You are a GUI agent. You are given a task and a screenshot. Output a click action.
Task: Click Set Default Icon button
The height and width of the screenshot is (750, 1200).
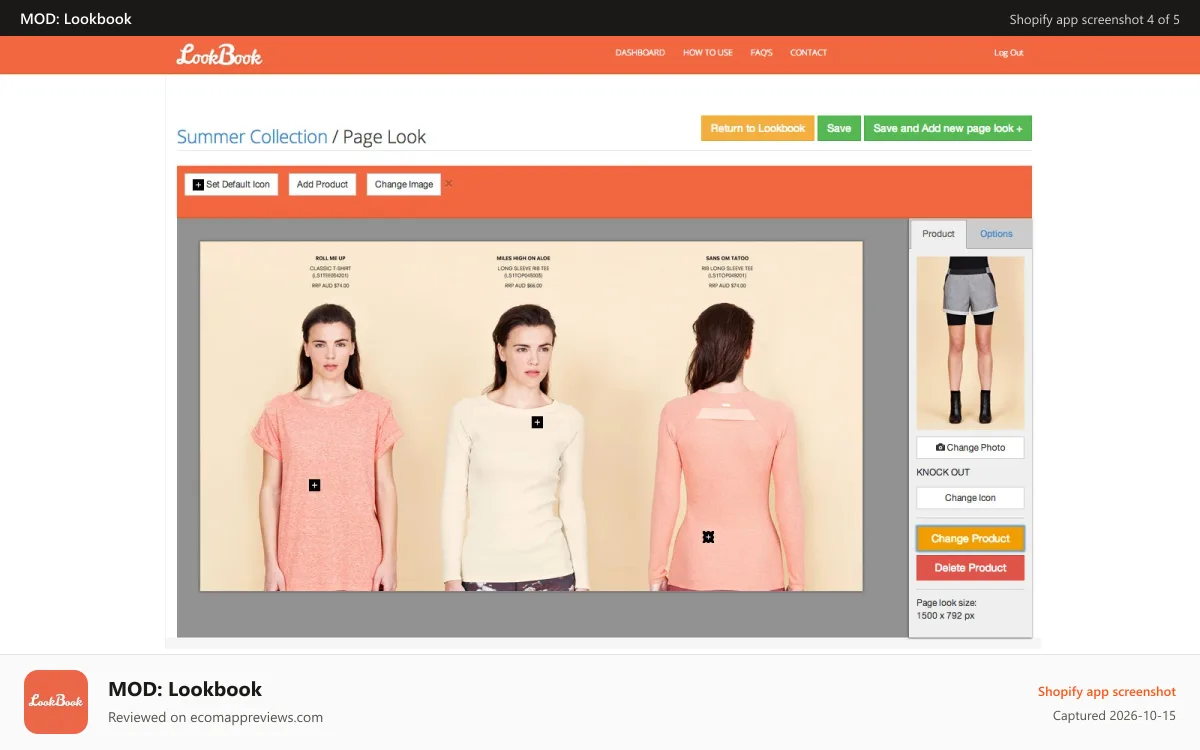point(231,184)
